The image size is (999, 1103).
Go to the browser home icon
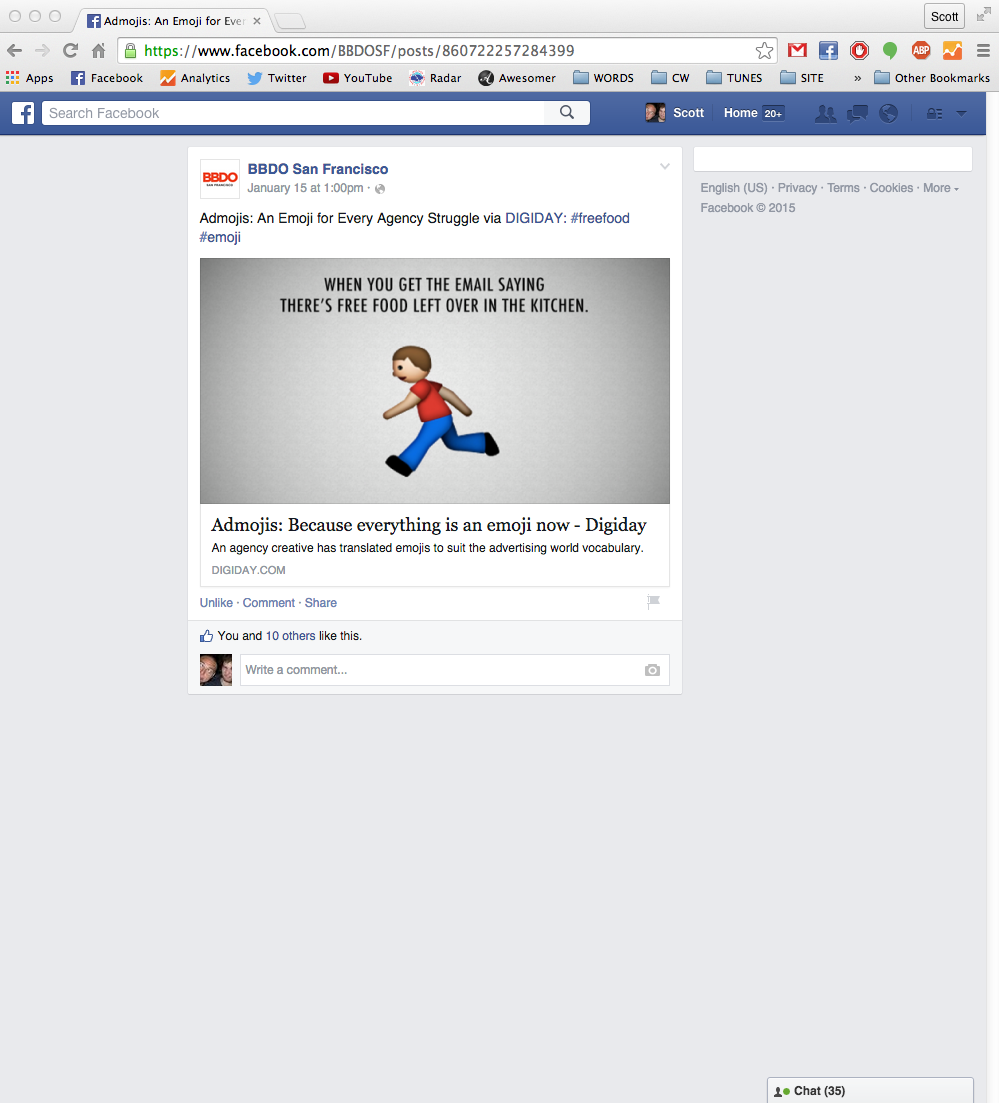point(98,51)
